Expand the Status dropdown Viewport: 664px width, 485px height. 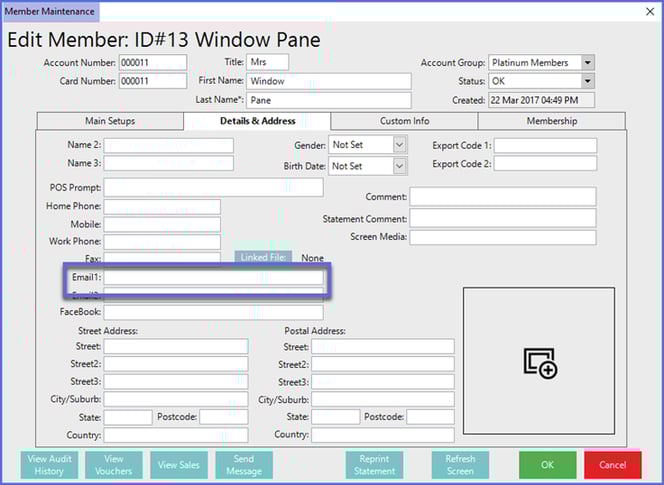587,82
